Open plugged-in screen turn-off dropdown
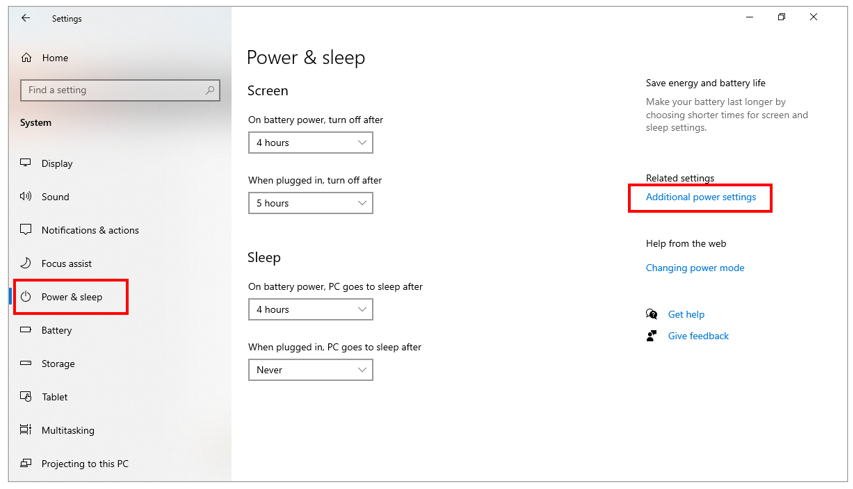 coord(311,203)
